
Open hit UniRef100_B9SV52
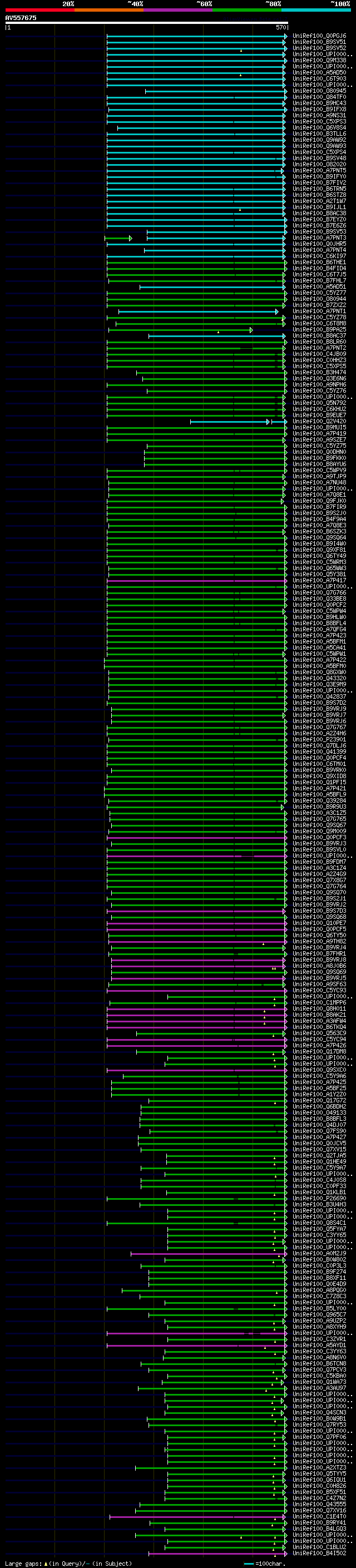[319, 48]
